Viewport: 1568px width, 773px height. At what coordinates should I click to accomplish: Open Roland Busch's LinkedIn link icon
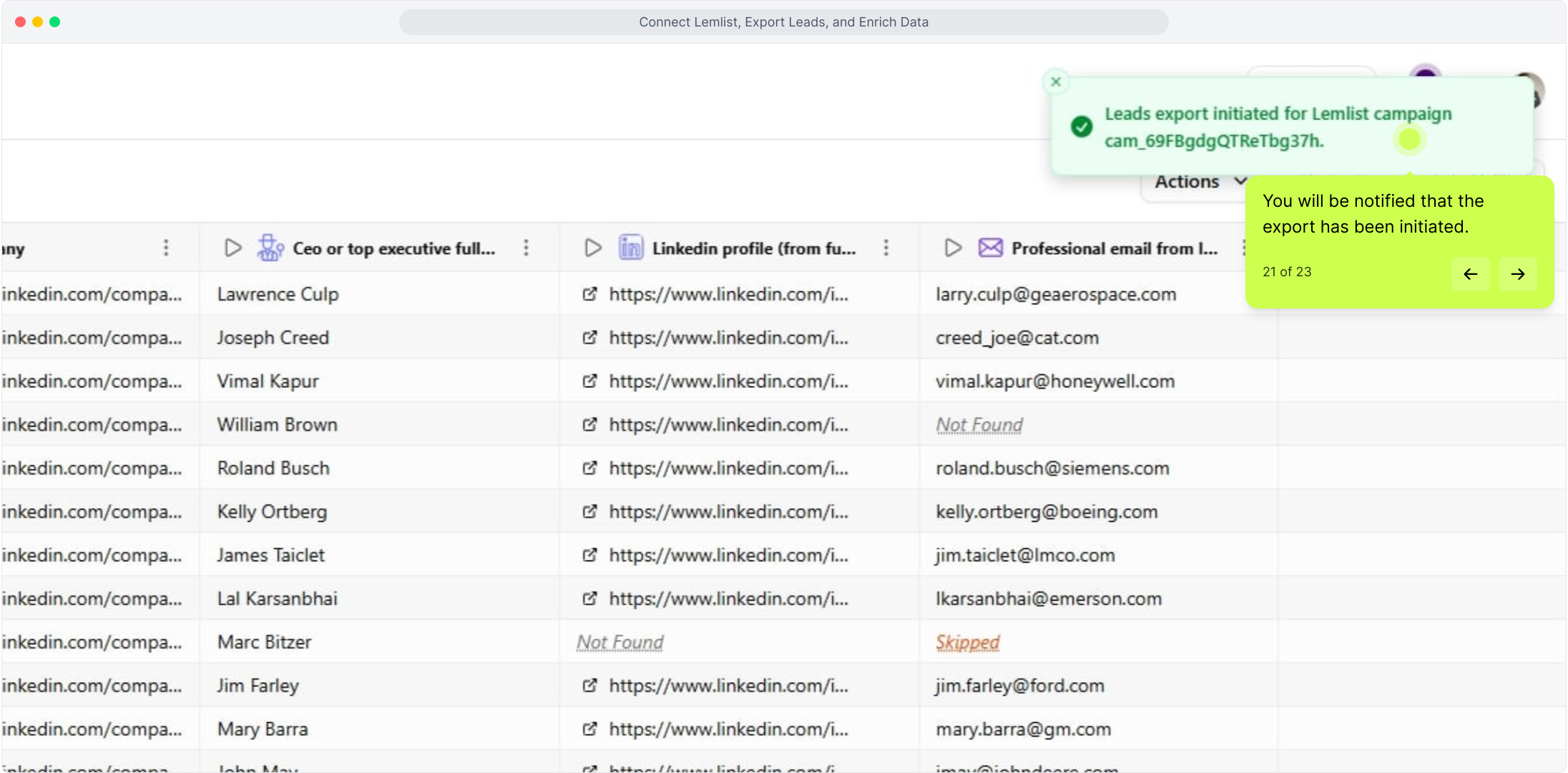coord(589,468)
